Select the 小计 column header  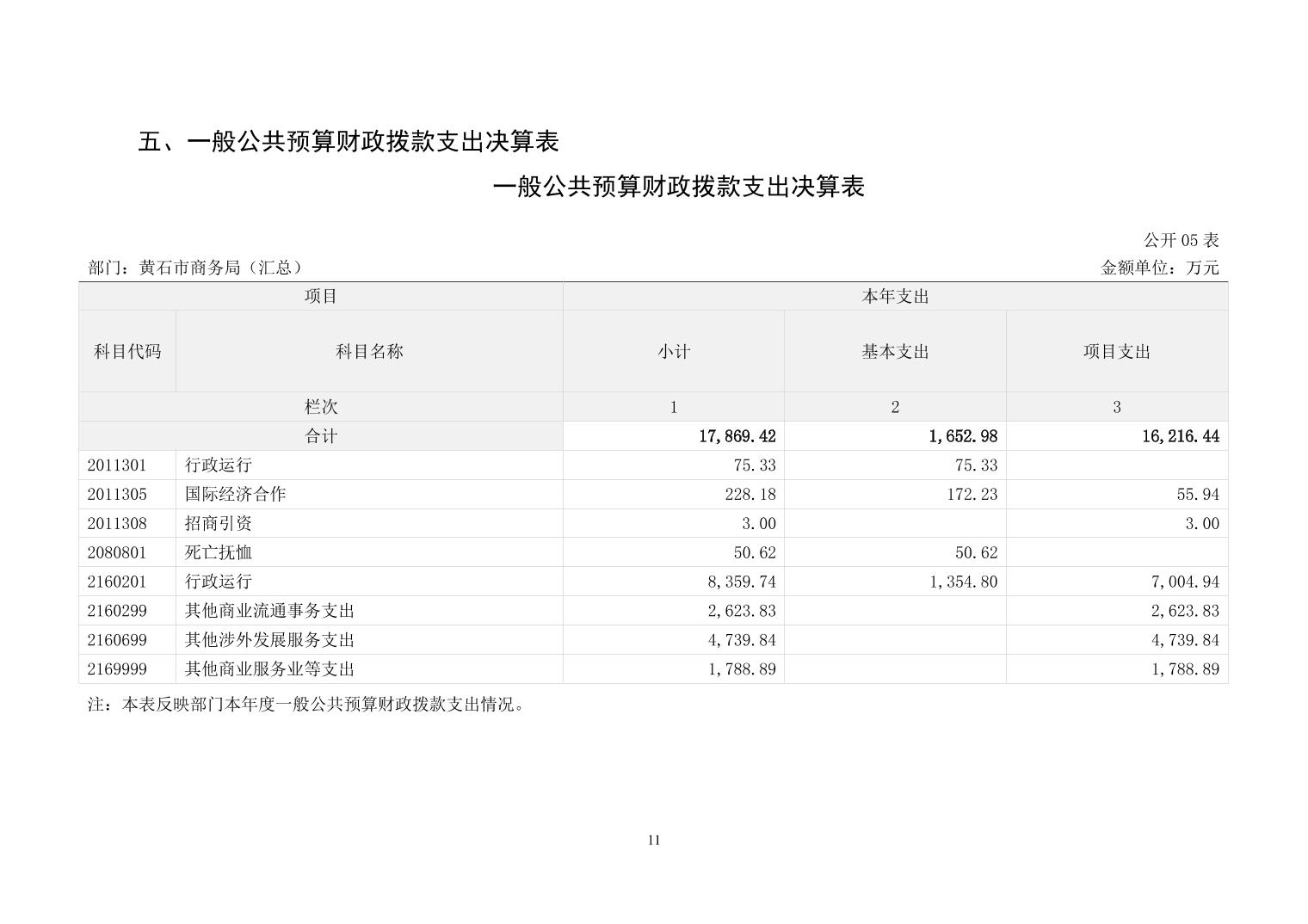pos(673,351)
